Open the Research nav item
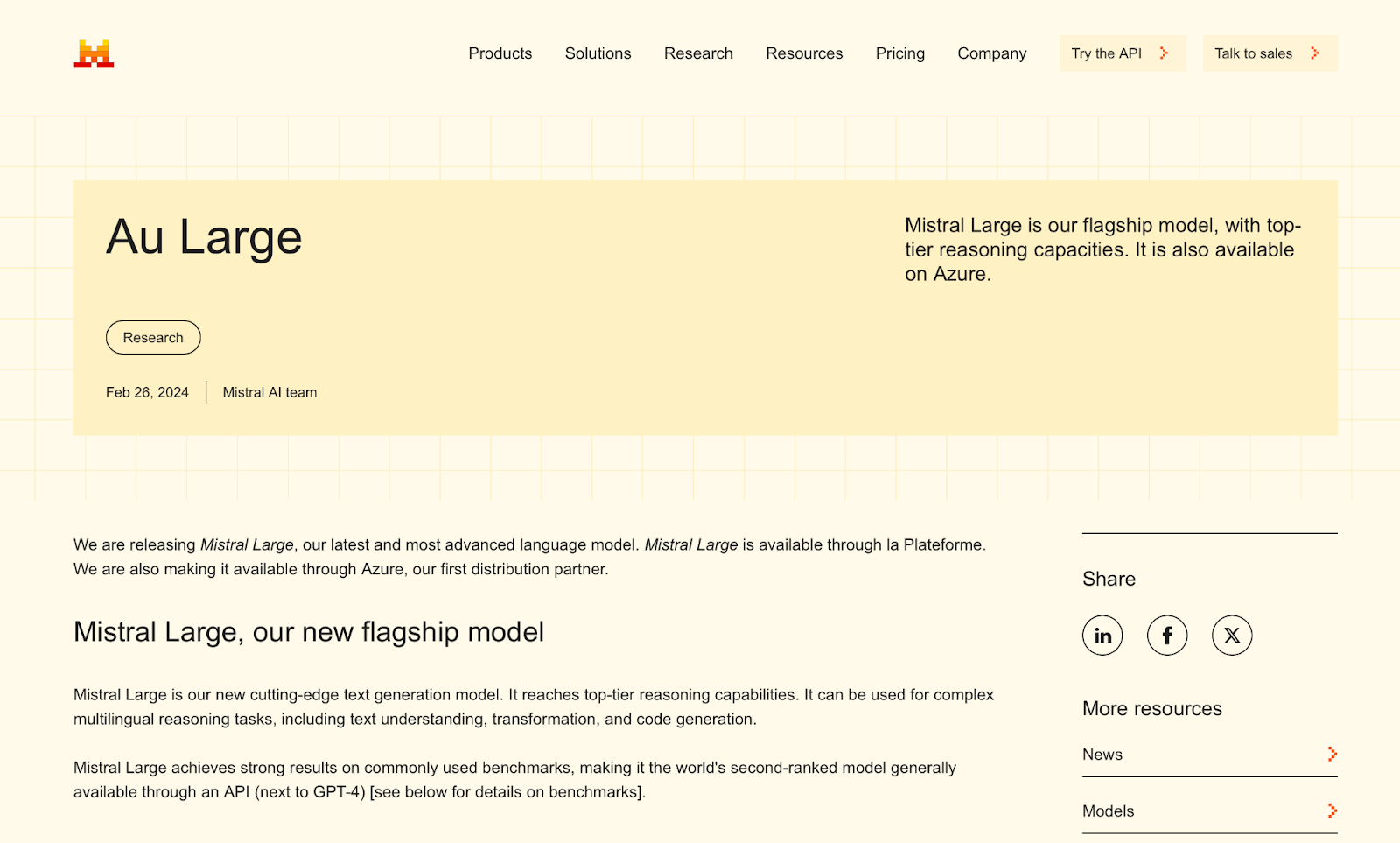This screenshot has height=843, width=1400. [698, 53]
